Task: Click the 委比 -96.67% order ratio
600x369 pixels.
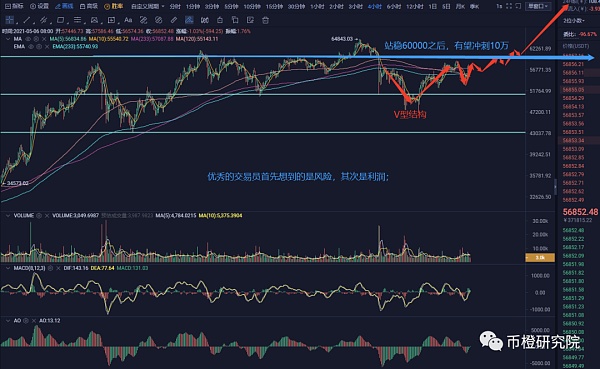Action: pos(580,34)
